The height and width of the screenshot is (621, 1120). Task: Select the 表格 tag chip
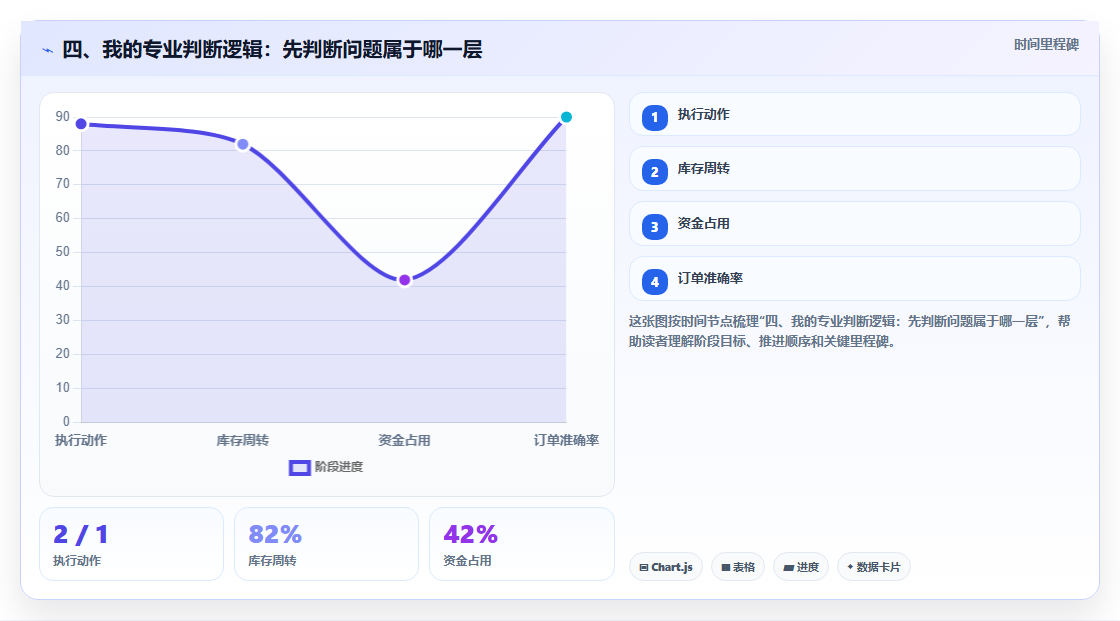738,567
